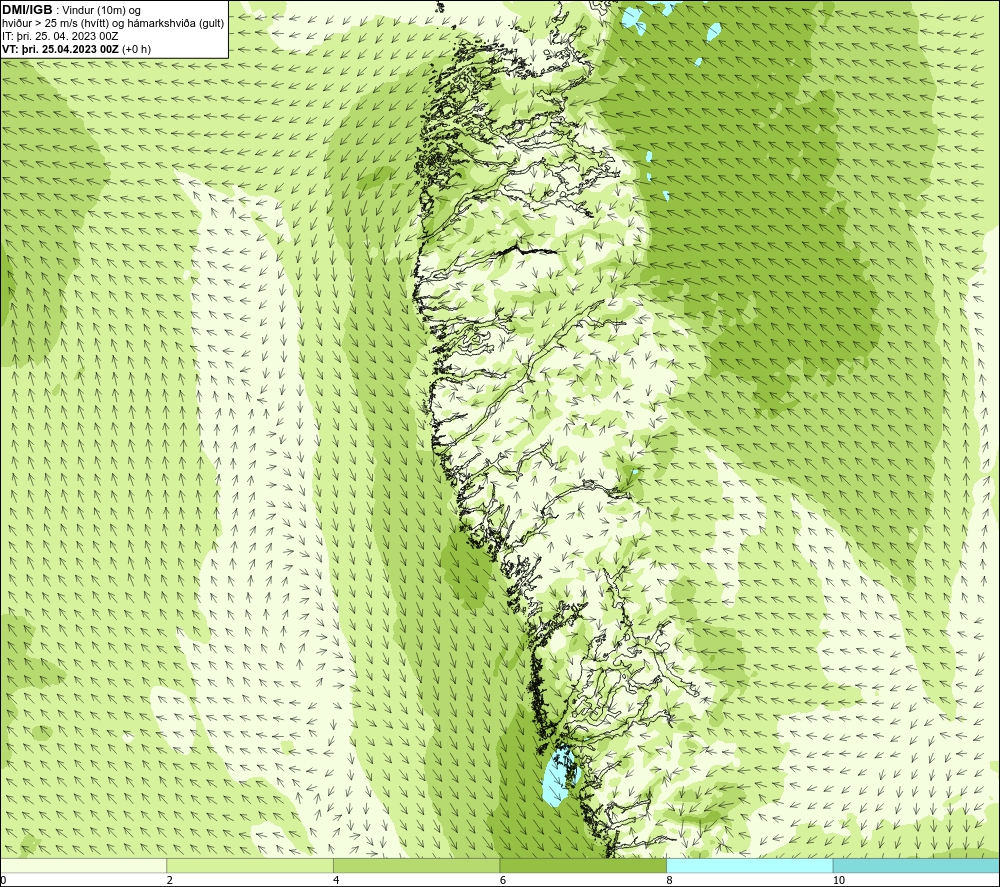Click the scale label '10'

(x=839, y=881)
